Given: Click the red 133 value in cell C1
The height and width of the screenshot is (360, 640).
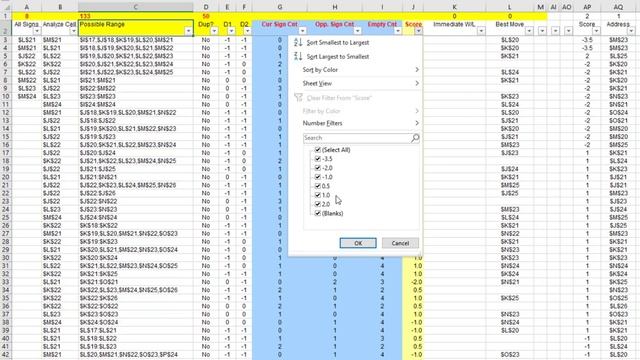Looking at the screenshot, I should coord(85,16).
